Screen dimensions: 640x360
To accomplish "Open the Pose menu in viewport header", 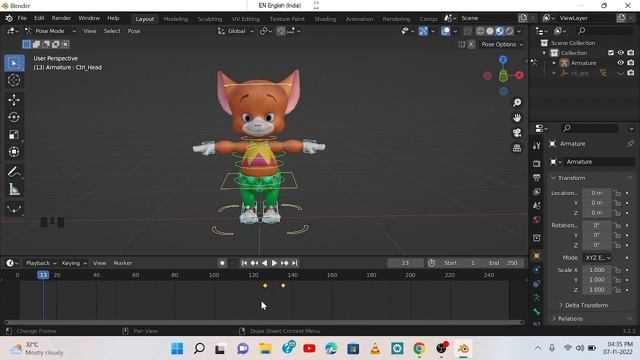I will tap(134, 31).
